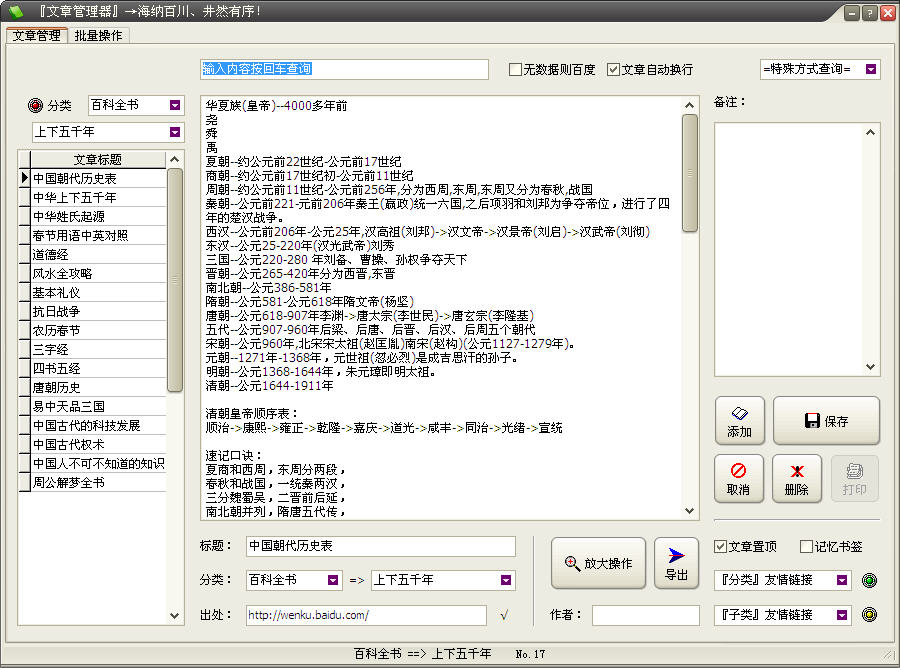Uncheck the 文章自动换行 checkbox

[614, 70]
